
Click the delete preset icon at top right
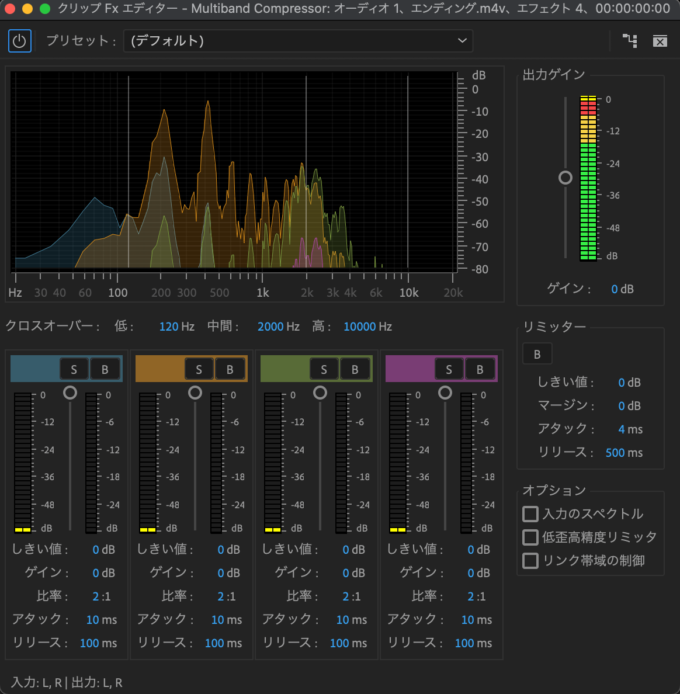click(x=660, y=41)
